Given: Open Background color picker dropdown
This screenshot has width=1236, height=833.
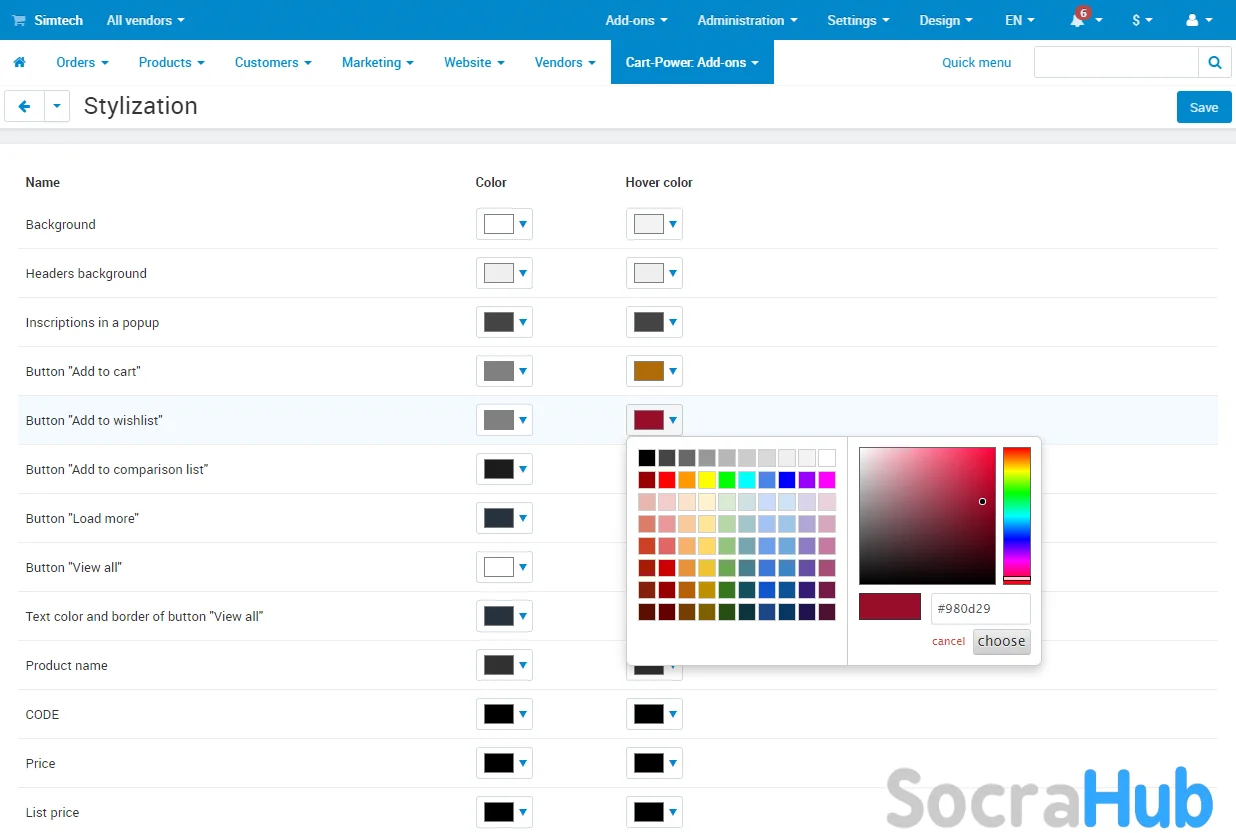Looking at the screenshot, I should [x=504, y=224].
